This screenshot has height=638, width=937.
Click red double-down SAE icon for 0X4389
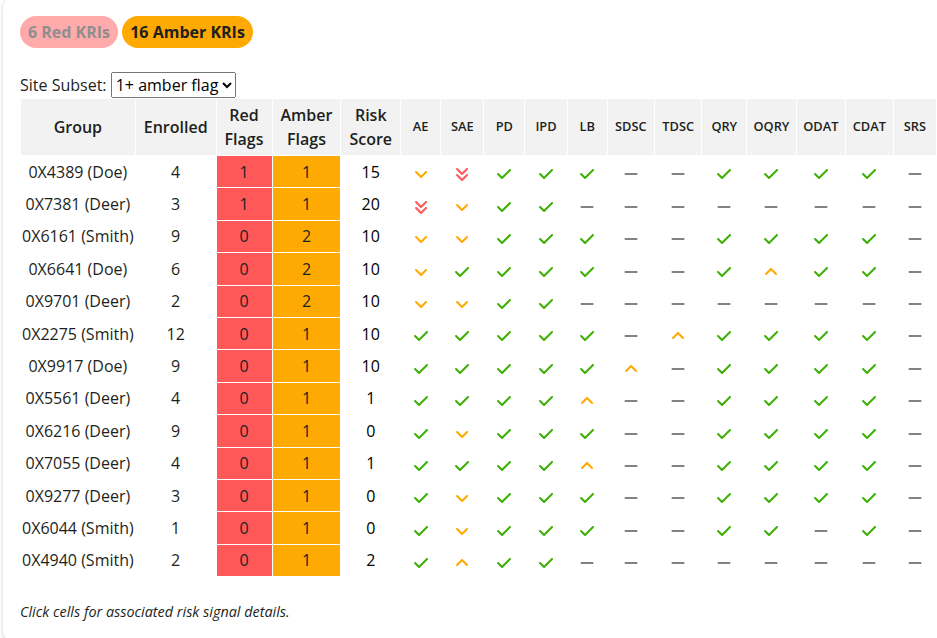[461, 173]
